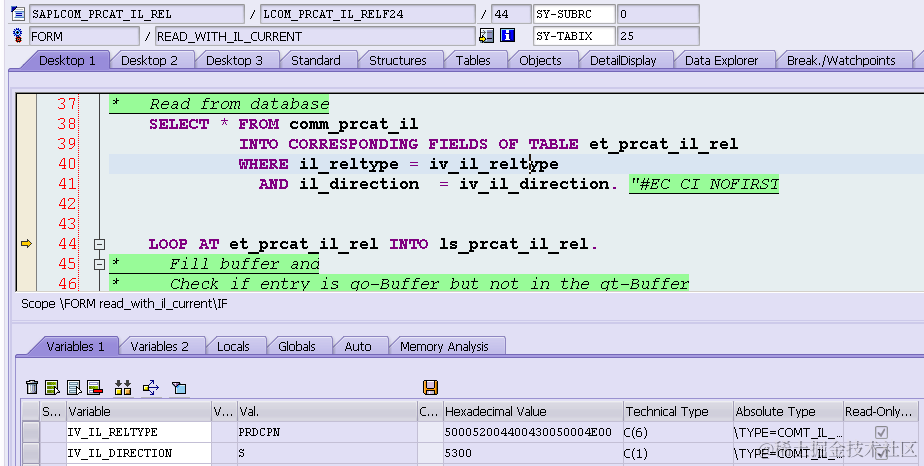Image resolution: width=924 pixels, height=466 pixels.
Task: Click the blue branching arrows icon
Action: coord(151,387)
